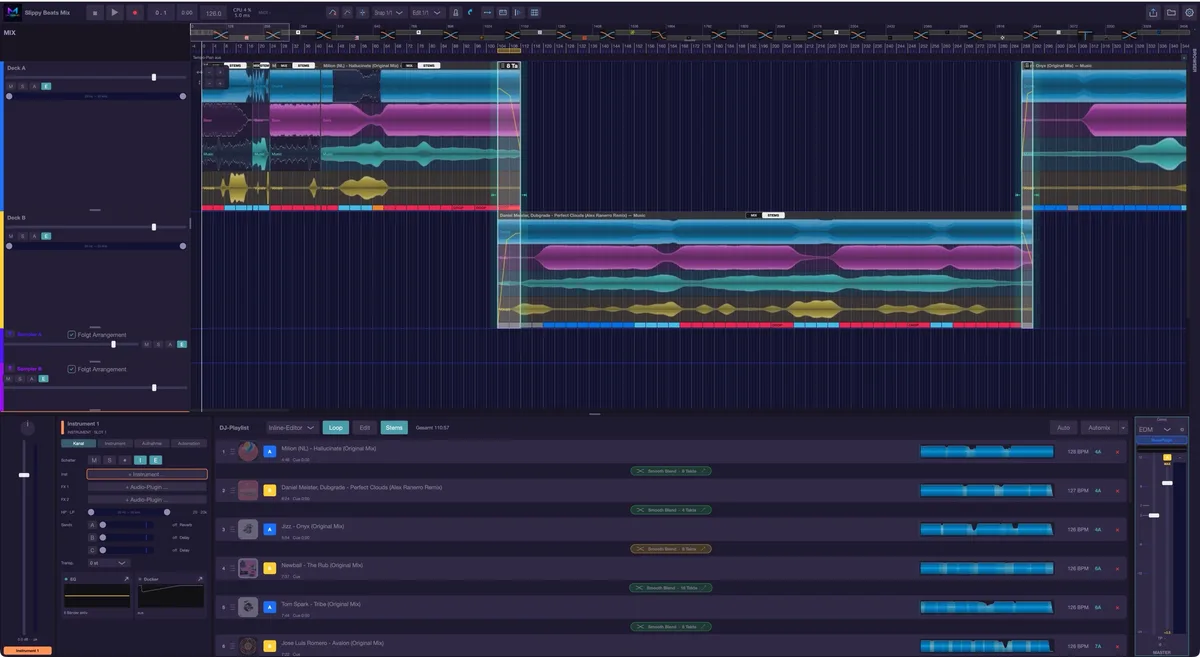
Task: Click the Automix button
Action: (x=1099, y=427)
